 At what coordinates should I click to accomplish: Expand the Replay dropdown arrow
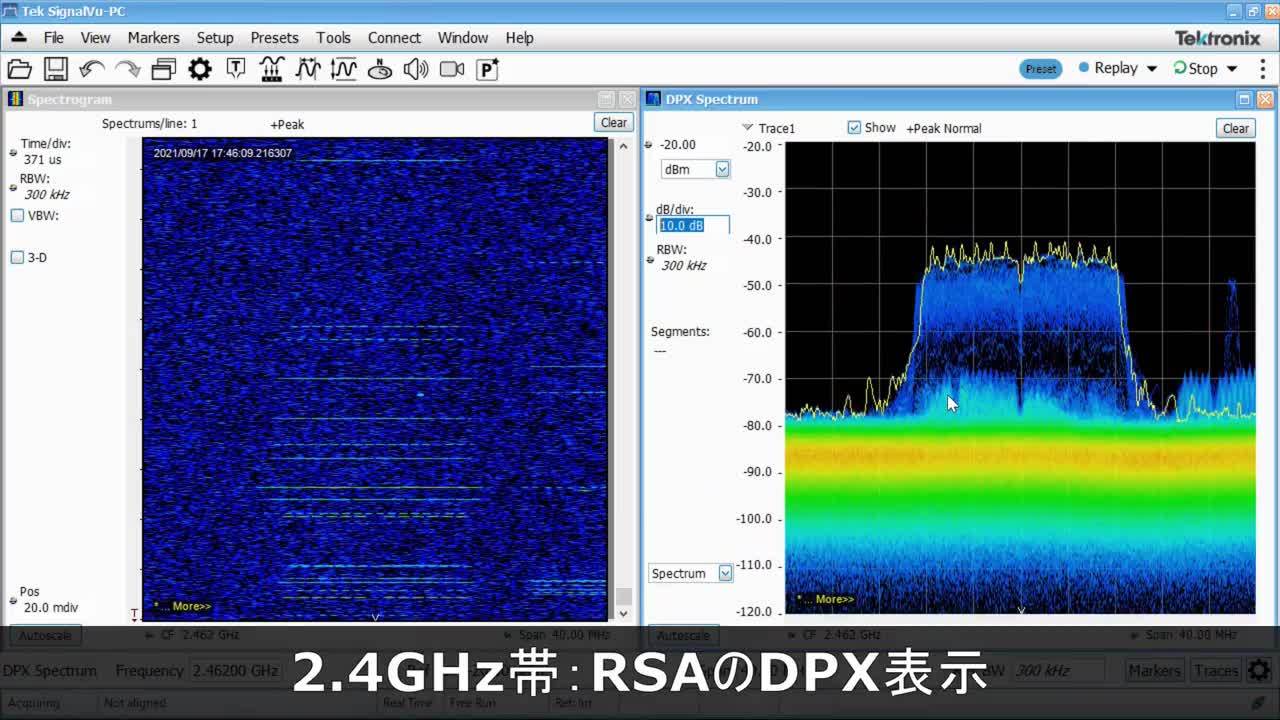[1152, 69]
